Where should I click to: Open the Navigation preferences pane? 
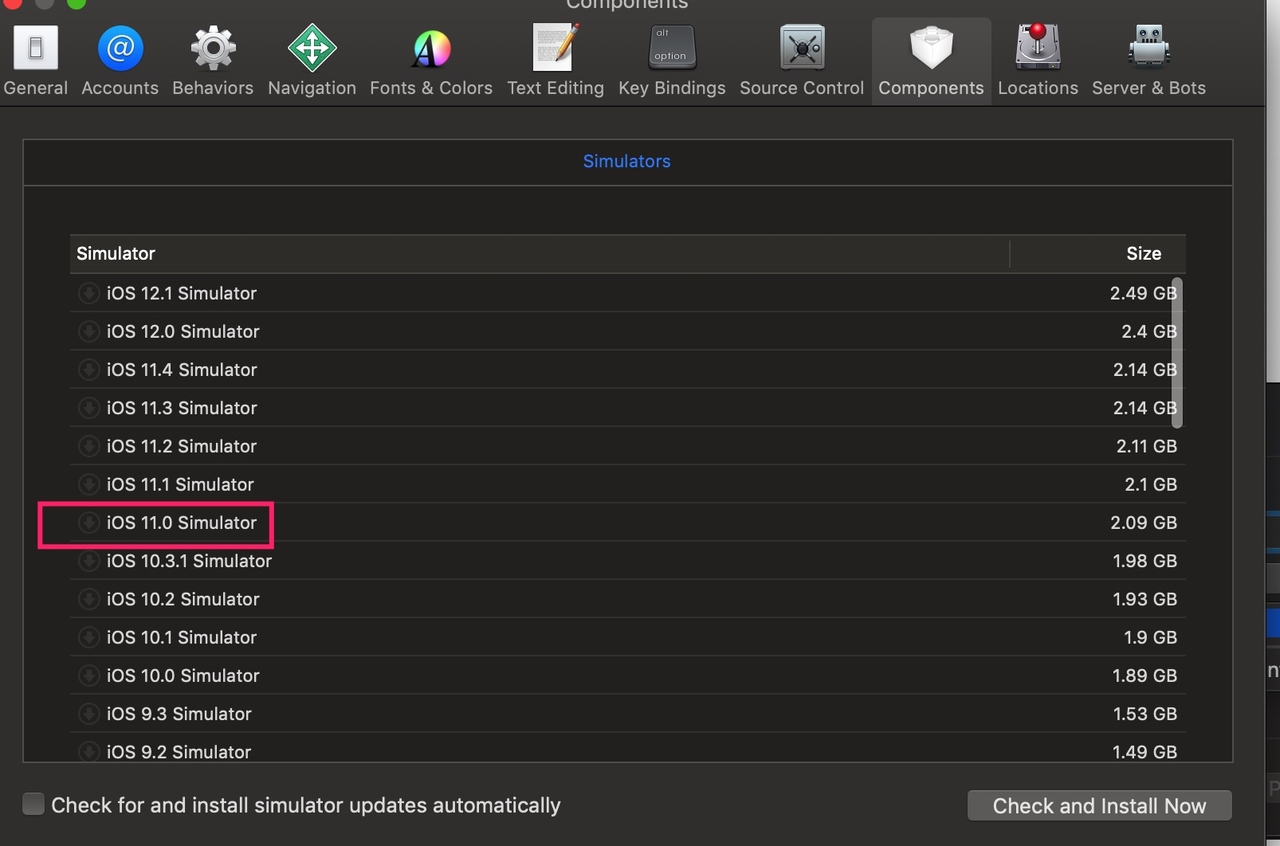[x=311, y=60]
